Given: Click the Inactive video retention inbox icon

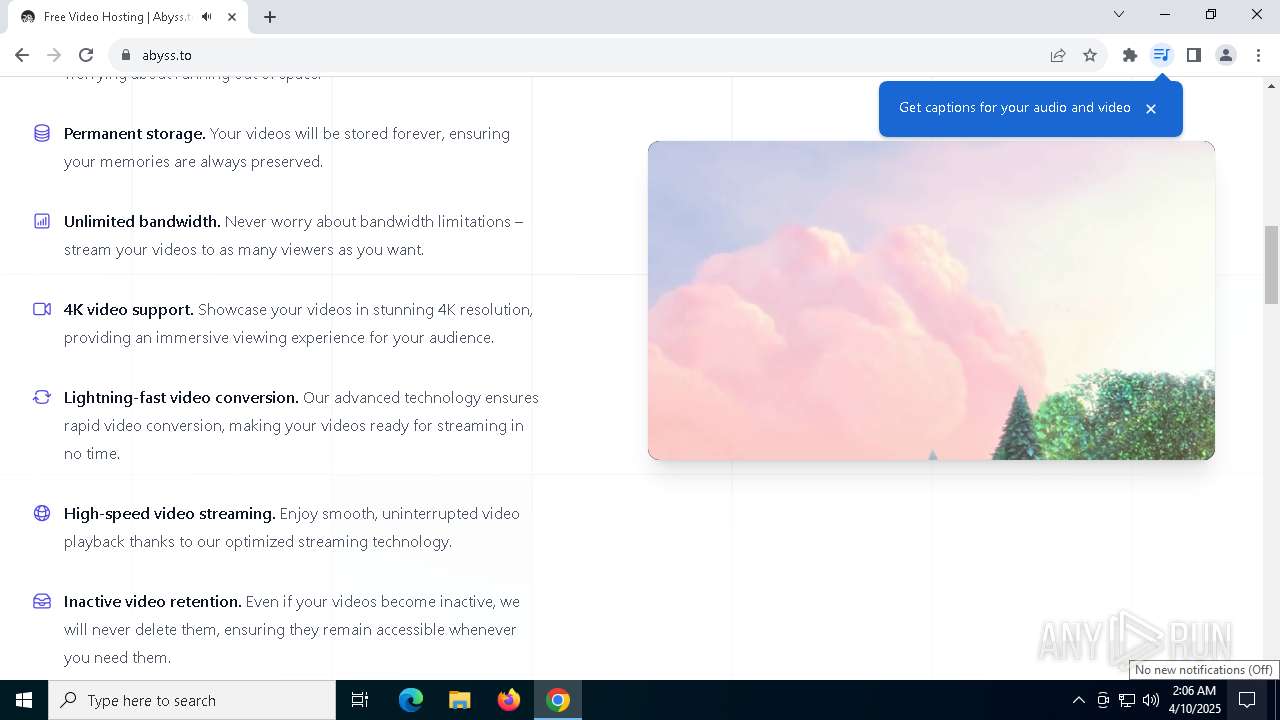Looking at the screenshot, I should click(42, 601).
